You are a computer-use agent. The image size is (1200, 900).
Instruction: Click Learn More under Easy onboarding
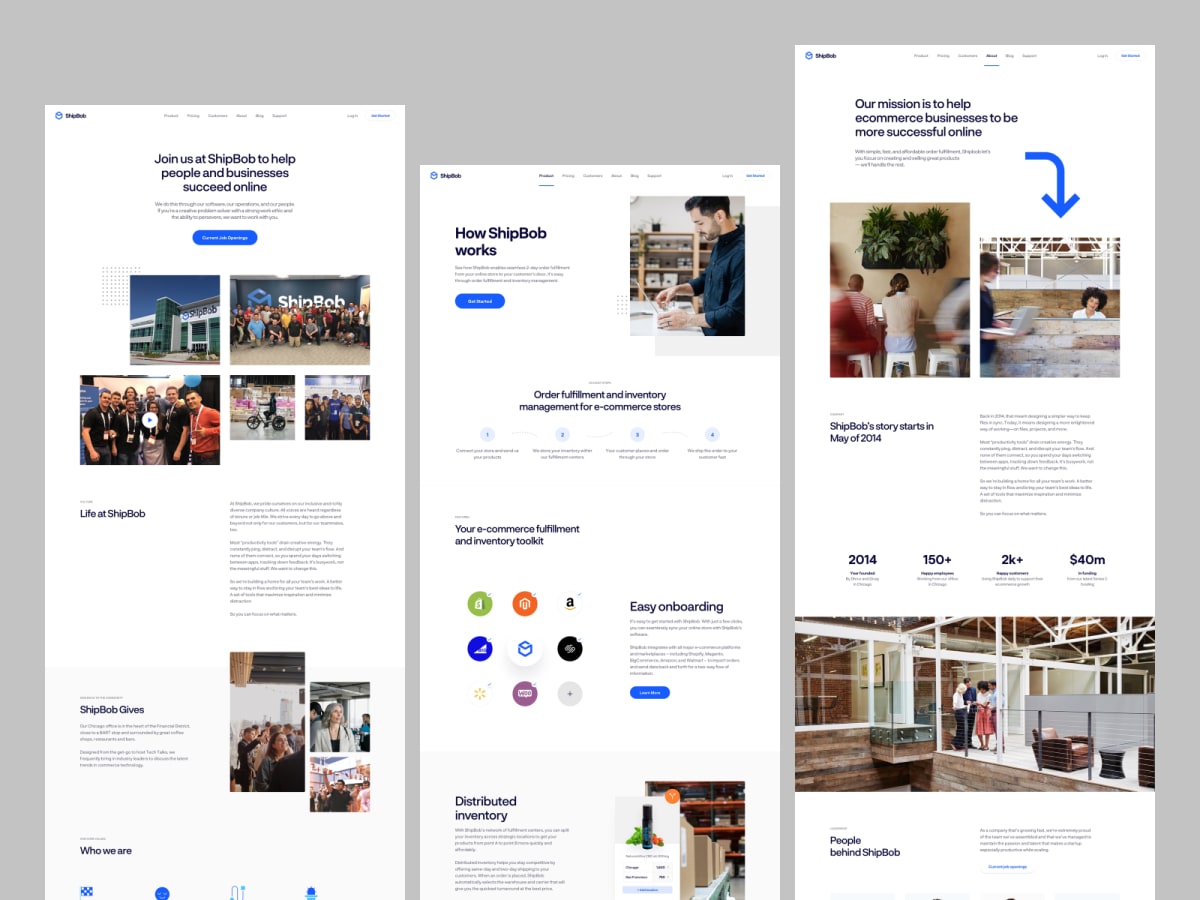tap(650, 692)
